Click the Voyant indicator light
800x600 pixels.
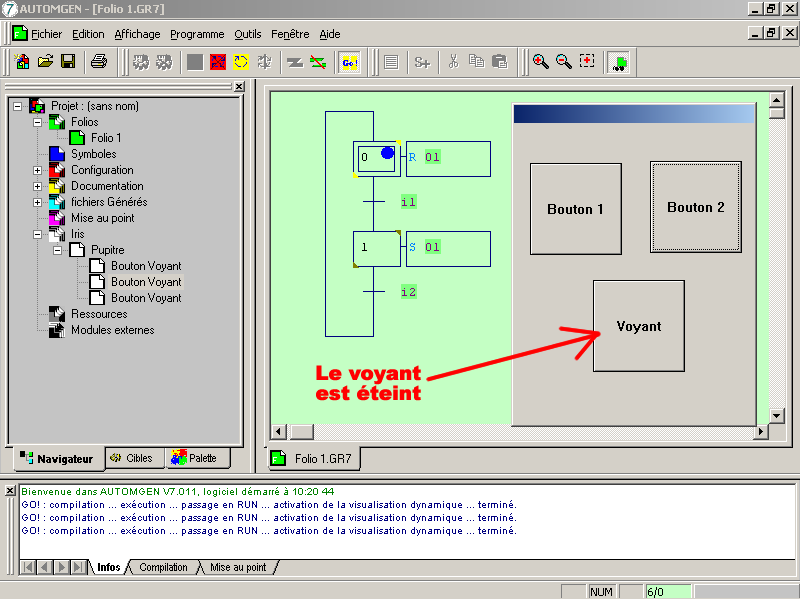pos(638,326)
